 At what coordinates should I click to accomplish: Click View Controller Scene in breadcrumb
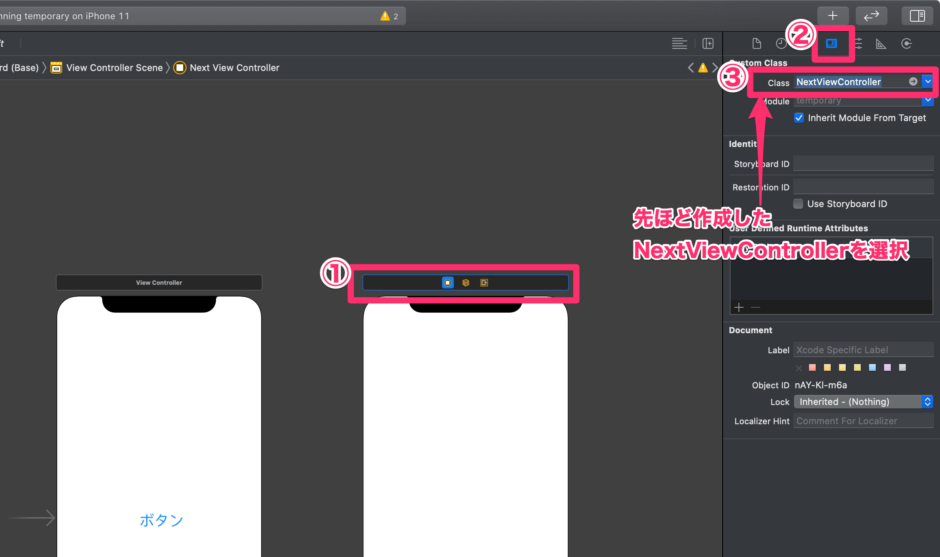coord(115,68)
